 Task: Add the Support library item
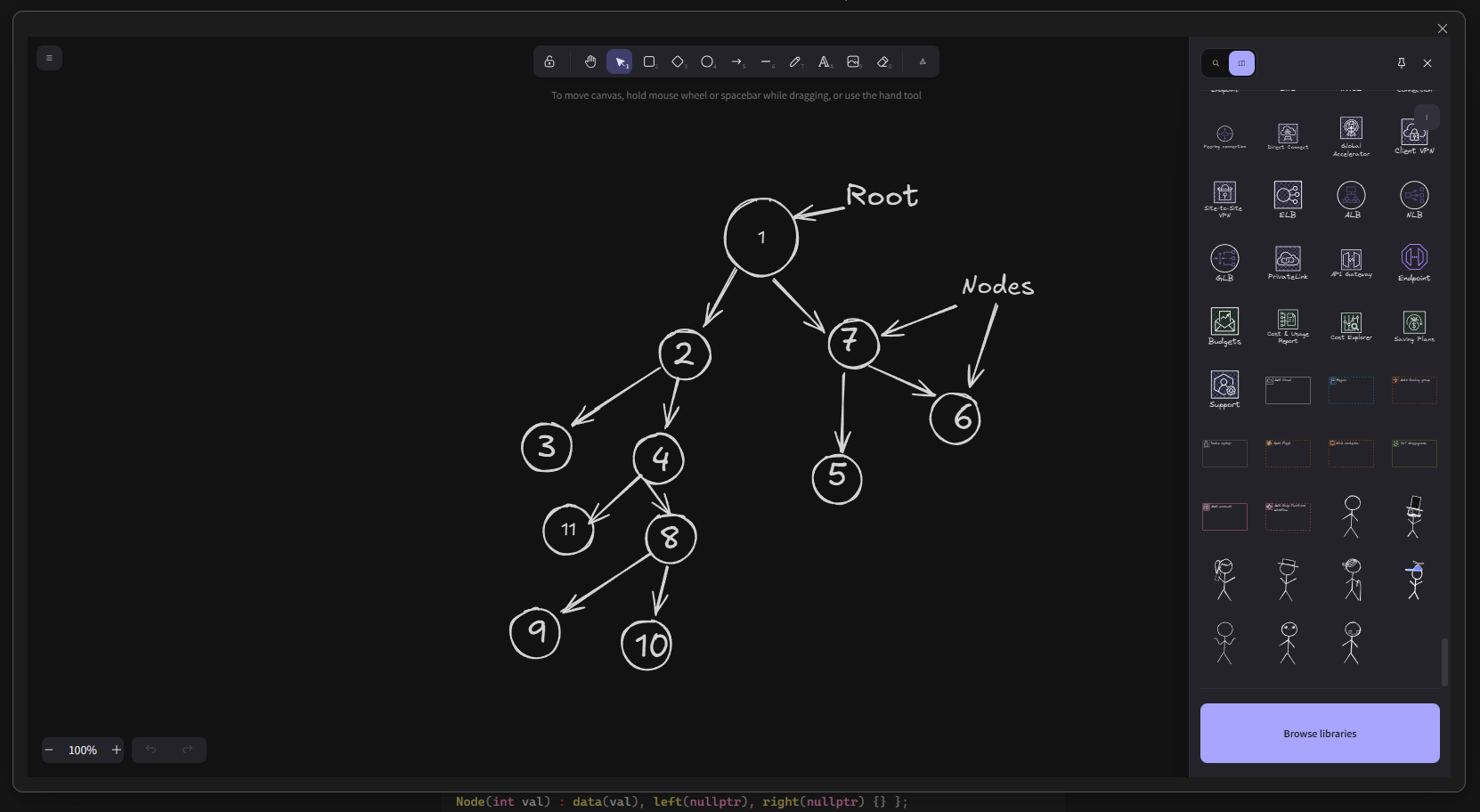1224,389
